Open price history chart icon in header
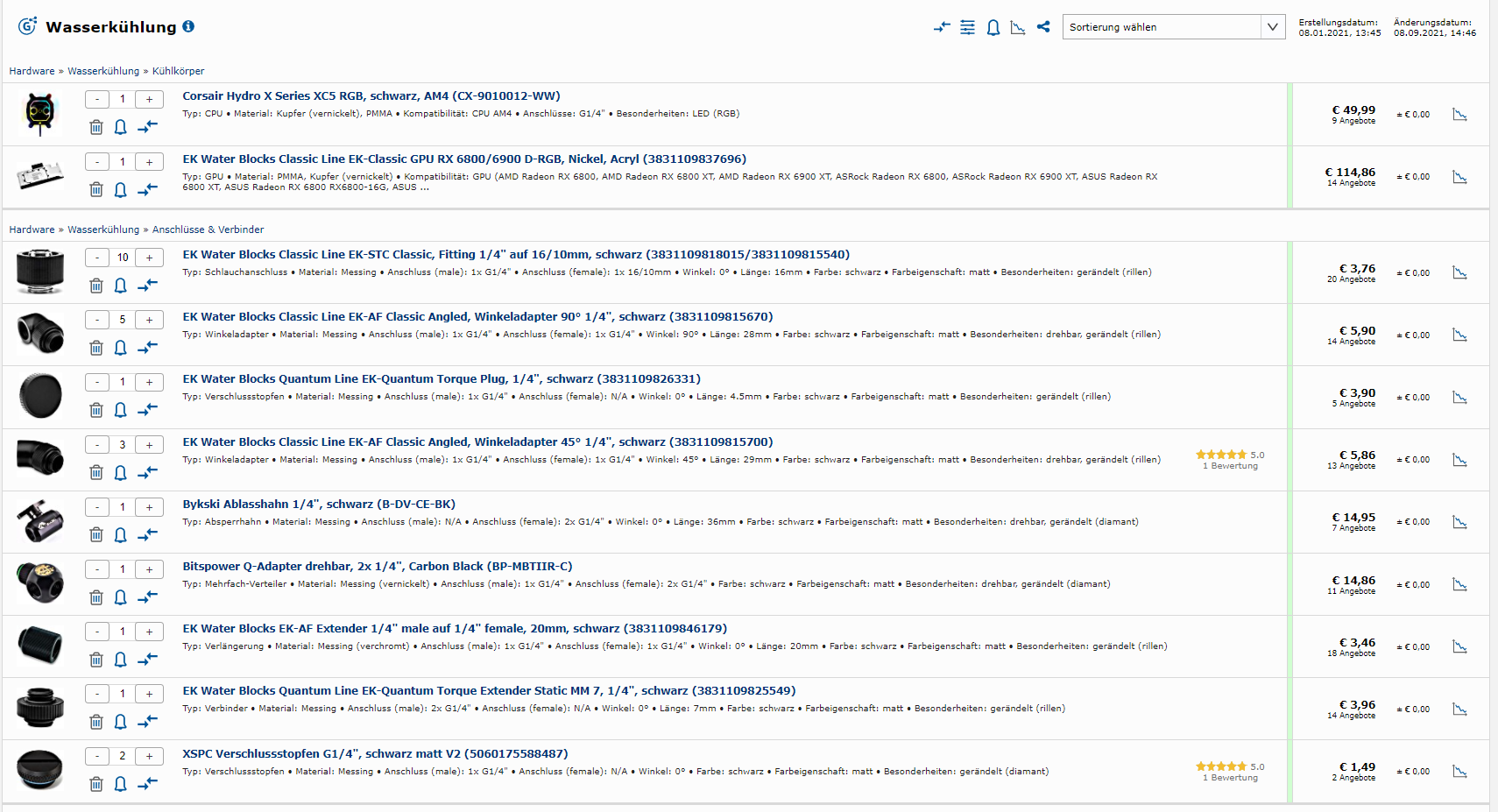Screen dimensions: 1498x812 1018,28
